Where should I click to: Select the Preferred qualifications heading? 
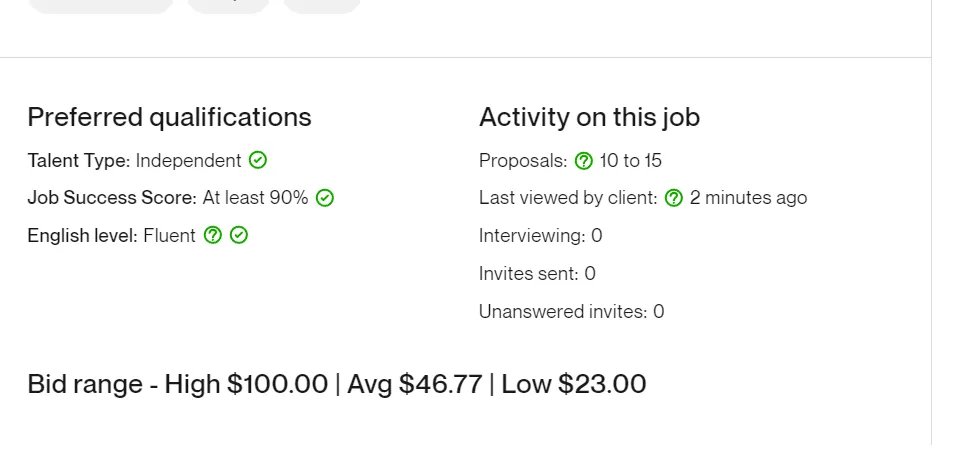pos(169,117)
